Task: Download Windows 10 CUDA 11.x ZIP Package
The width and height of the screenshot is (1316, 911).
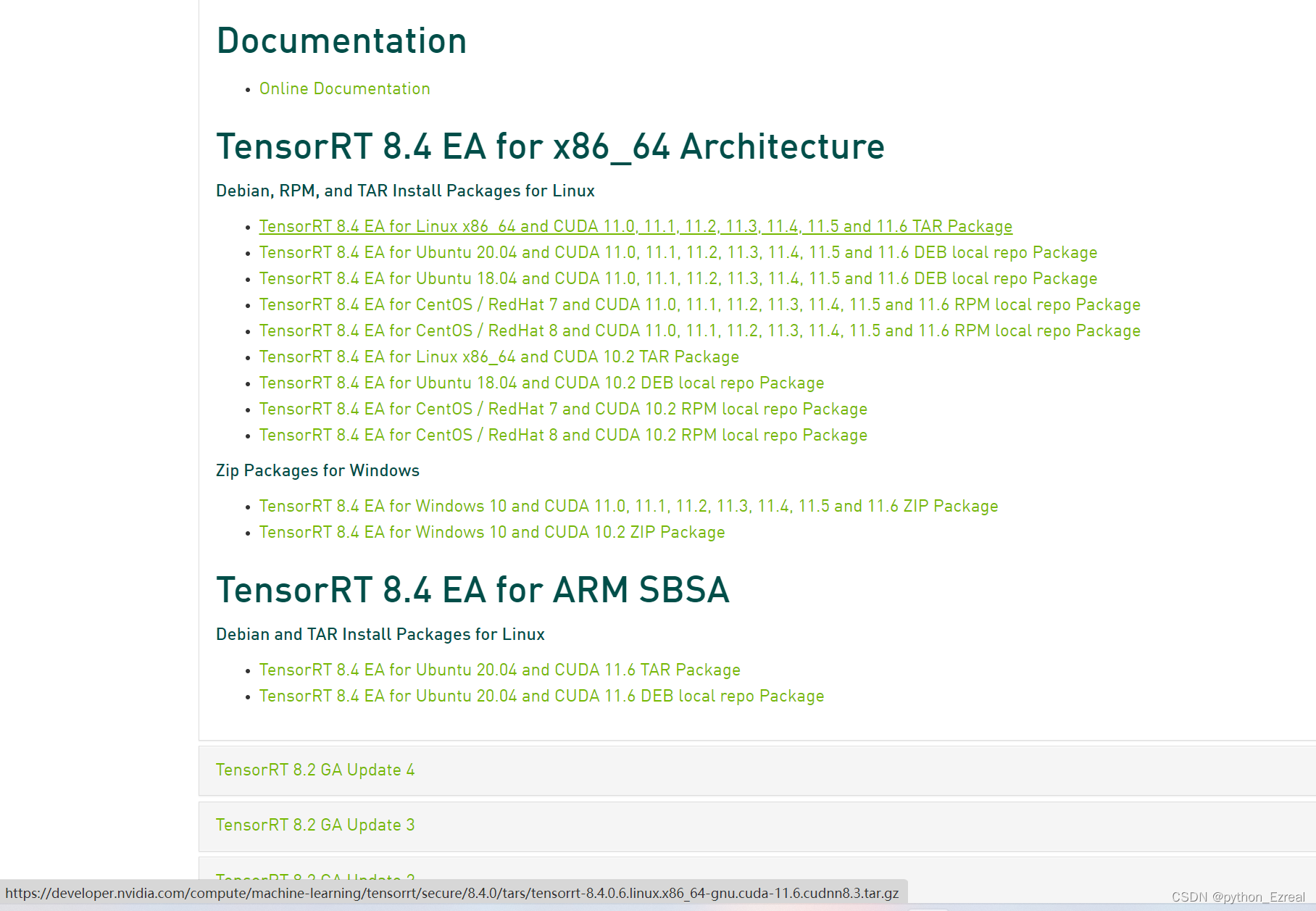Action: click(628, 506)
